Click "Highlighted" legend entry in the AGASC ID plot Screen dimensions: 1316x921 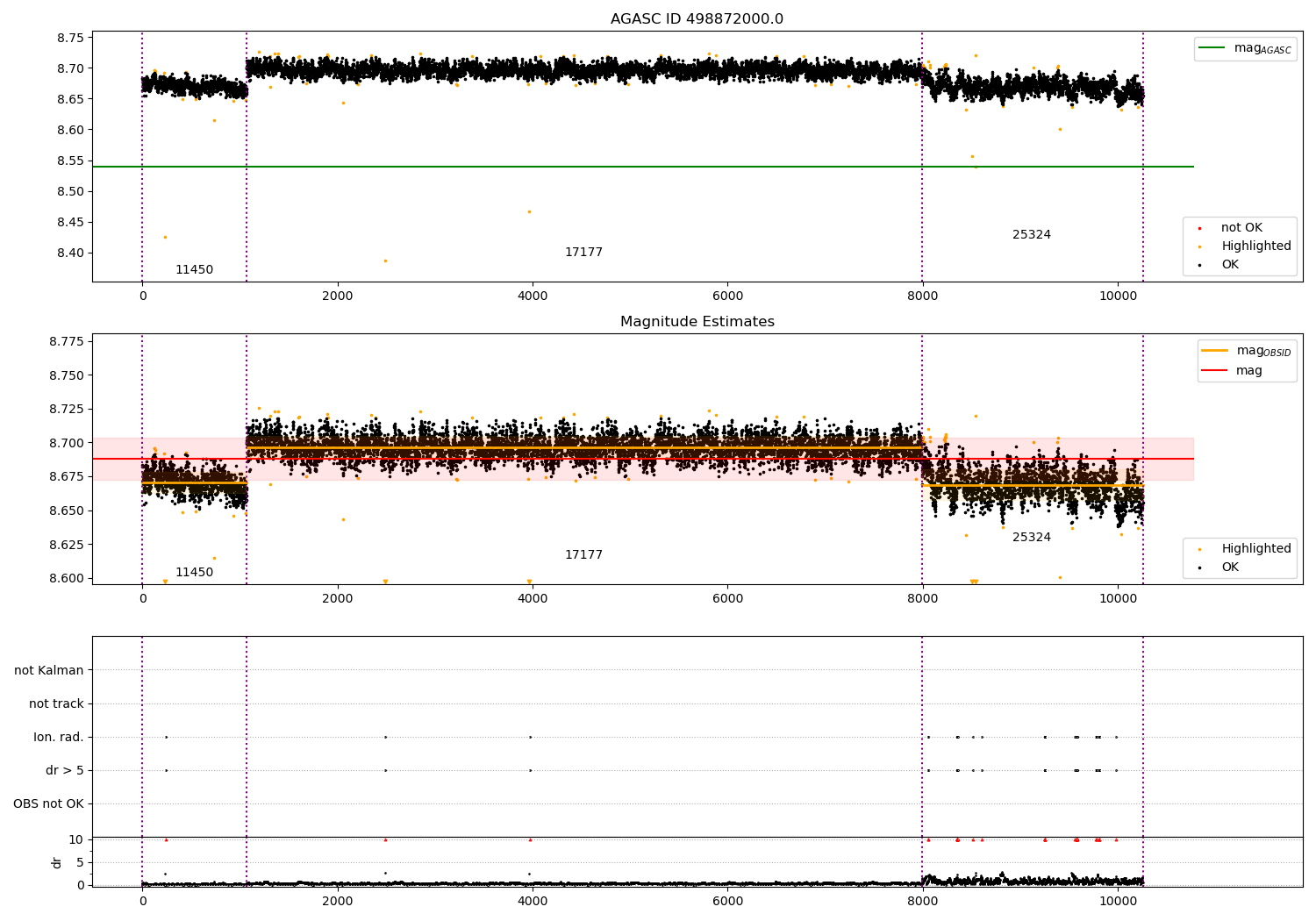[1245, 246]
